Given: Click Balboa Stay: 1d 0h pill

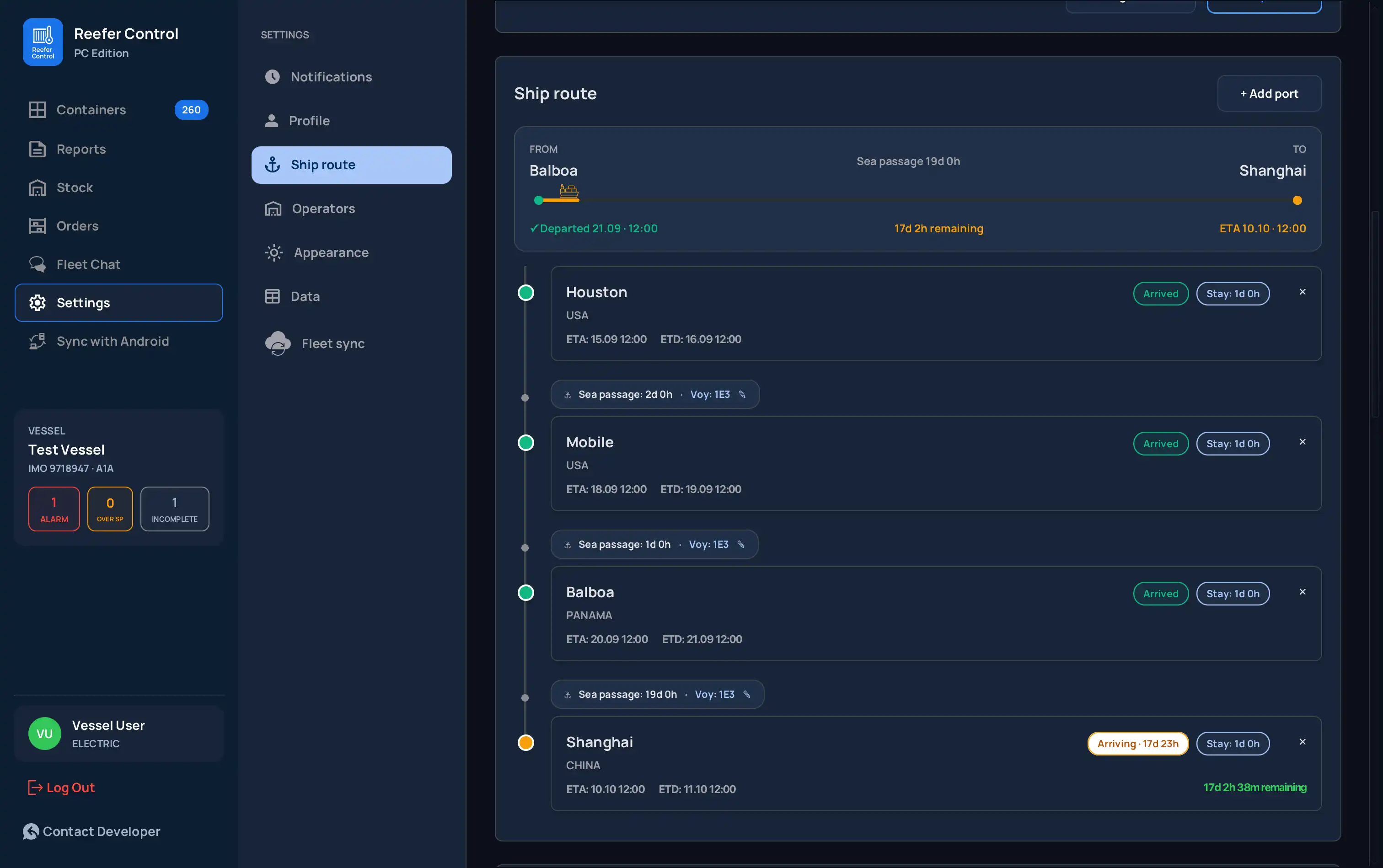Looking at the screenshot, I should [1233, 594].
